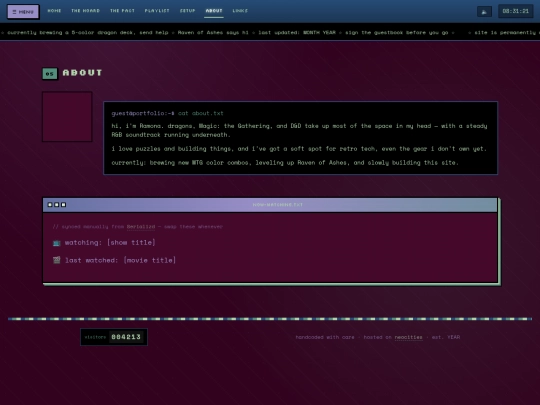Image resolution: width=540 pixels, height=405 pixels.
Task: Open the Setup page
Action: click(187, 11)
